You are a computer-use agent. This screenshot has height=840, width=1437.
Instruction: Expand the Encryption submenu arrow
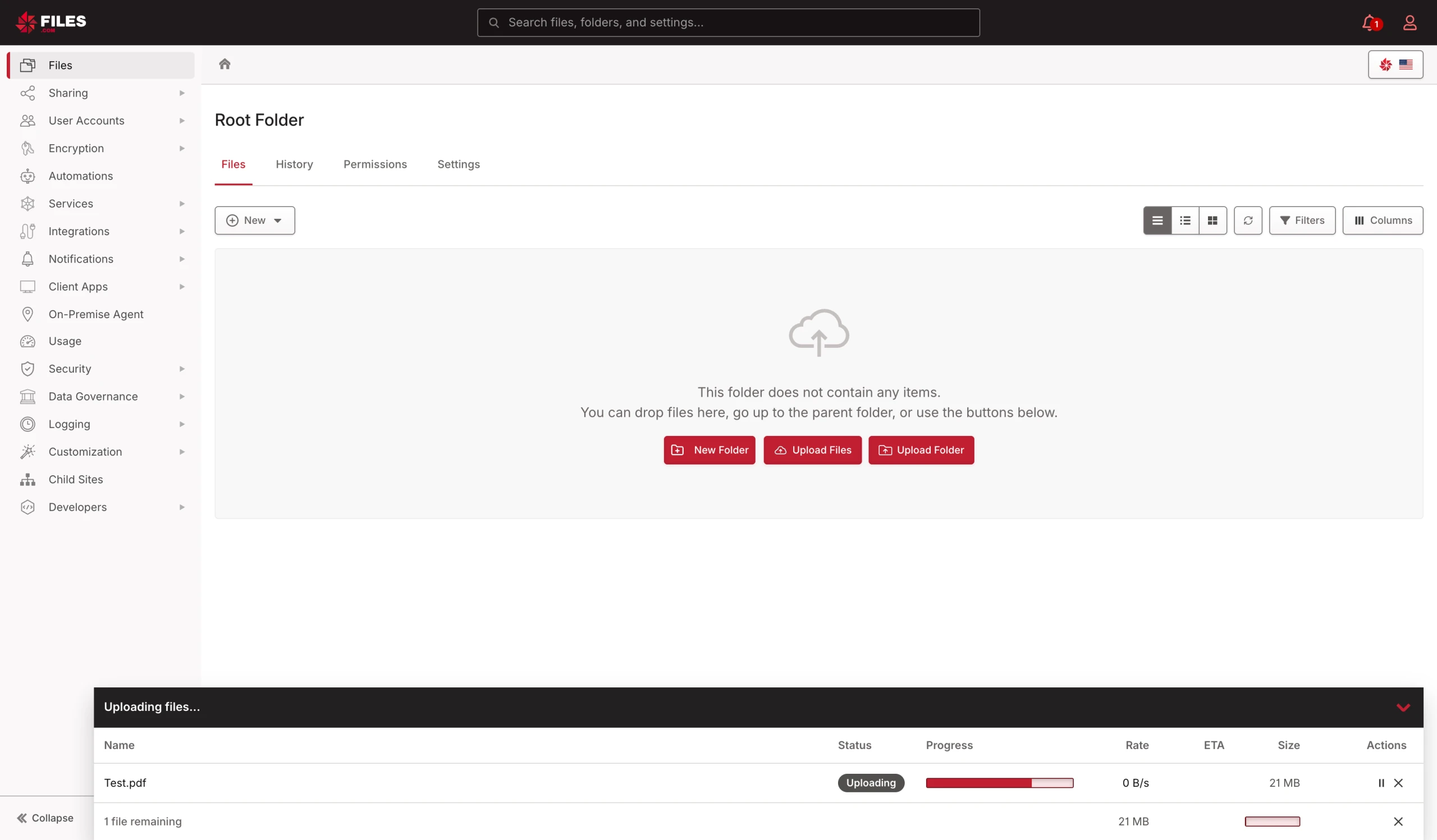[x=182, y=148]
